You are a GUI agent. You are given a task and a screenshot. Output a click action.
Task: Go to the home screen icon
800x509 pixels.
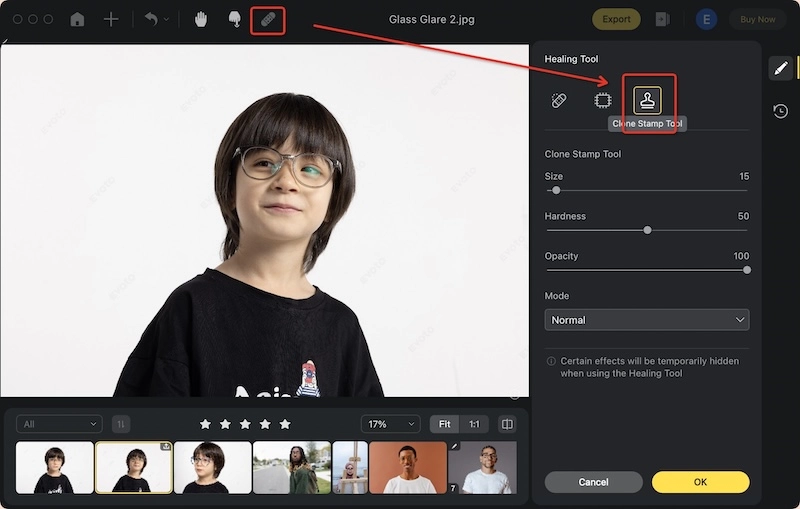pos(77,19)
